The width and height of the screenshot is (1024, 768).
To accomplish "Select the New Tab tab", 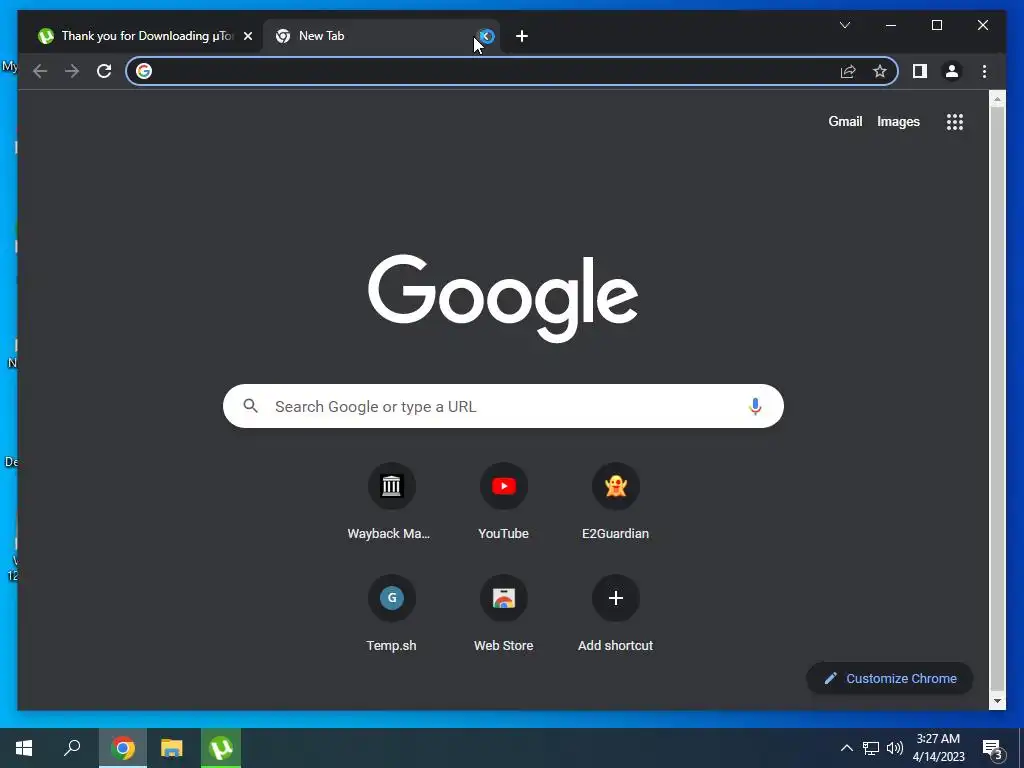I will pos(381,36).
